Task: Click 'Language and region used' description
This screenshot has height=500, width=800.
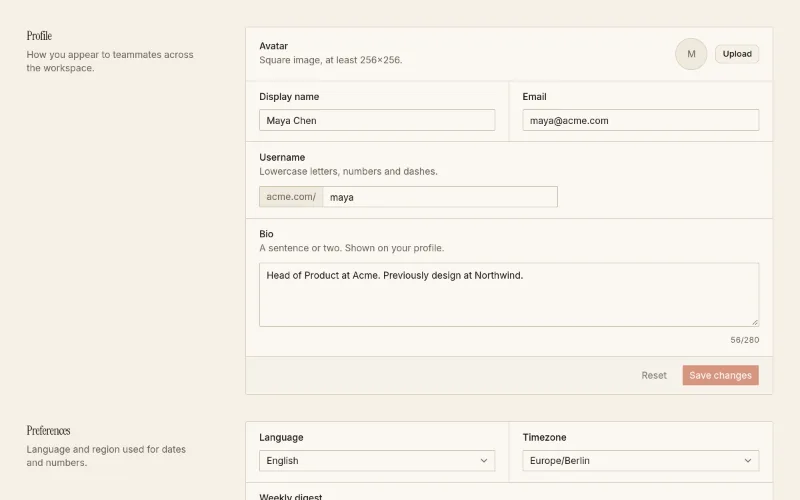Action: [x=106, y=456]
